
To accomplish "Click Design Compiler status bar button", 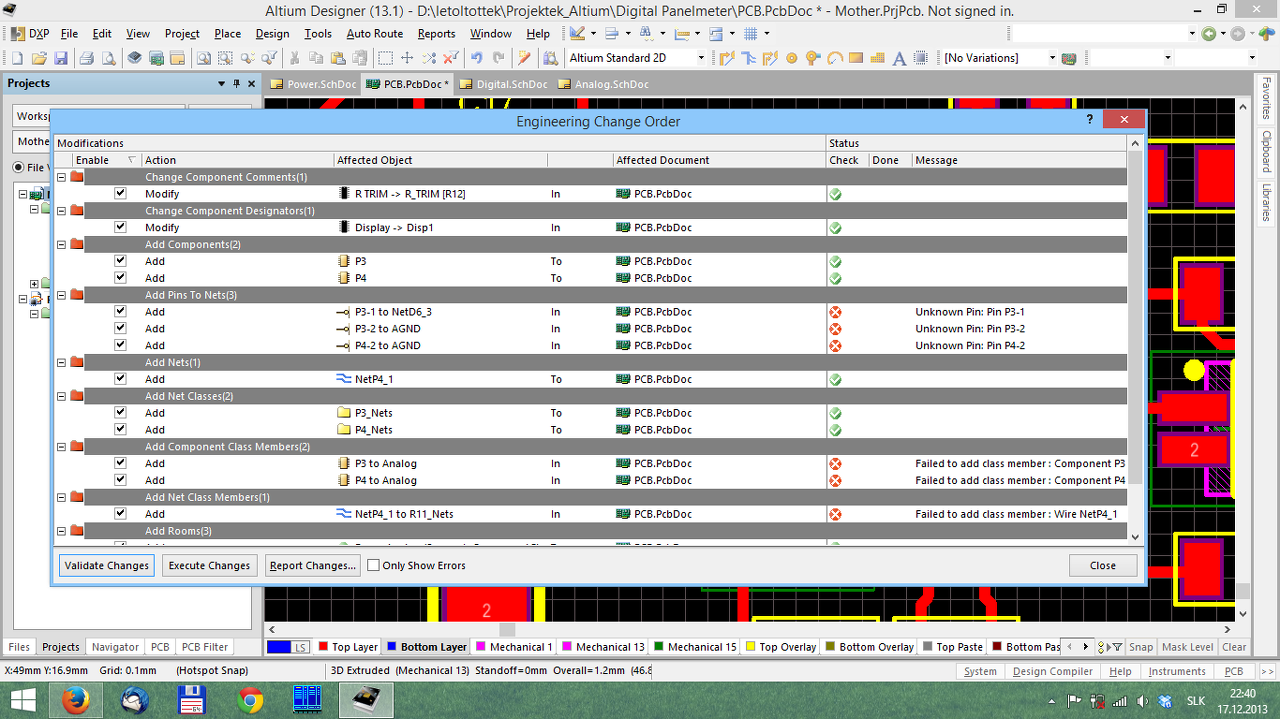I will pyautogui.click(x=1053, y=671).
